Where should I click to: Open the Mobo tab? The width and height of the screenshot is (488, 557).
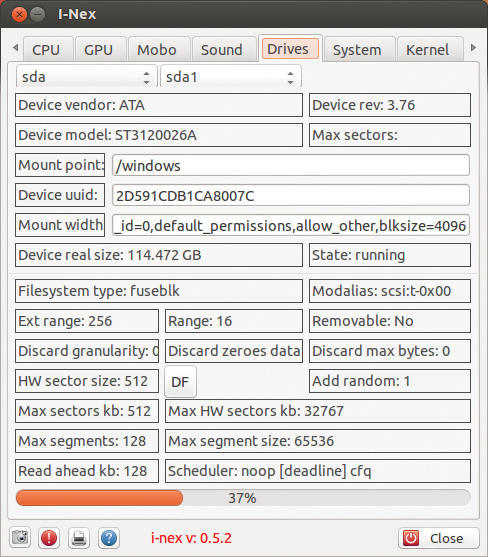tap(159, 49)
